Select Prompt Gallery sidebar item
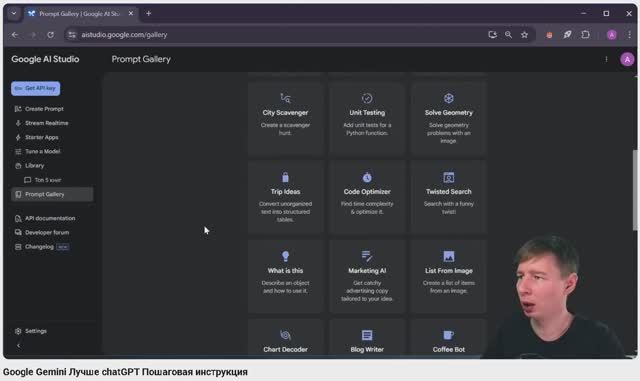The image size is (640, 381). (52, 194)
